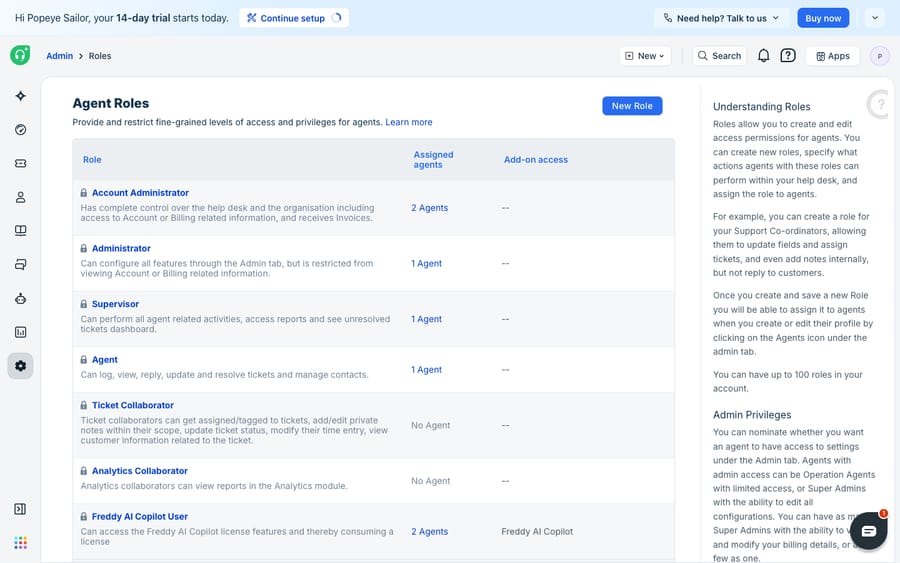Open the Solutions book icon in sidebar

[x=21, y=231]
